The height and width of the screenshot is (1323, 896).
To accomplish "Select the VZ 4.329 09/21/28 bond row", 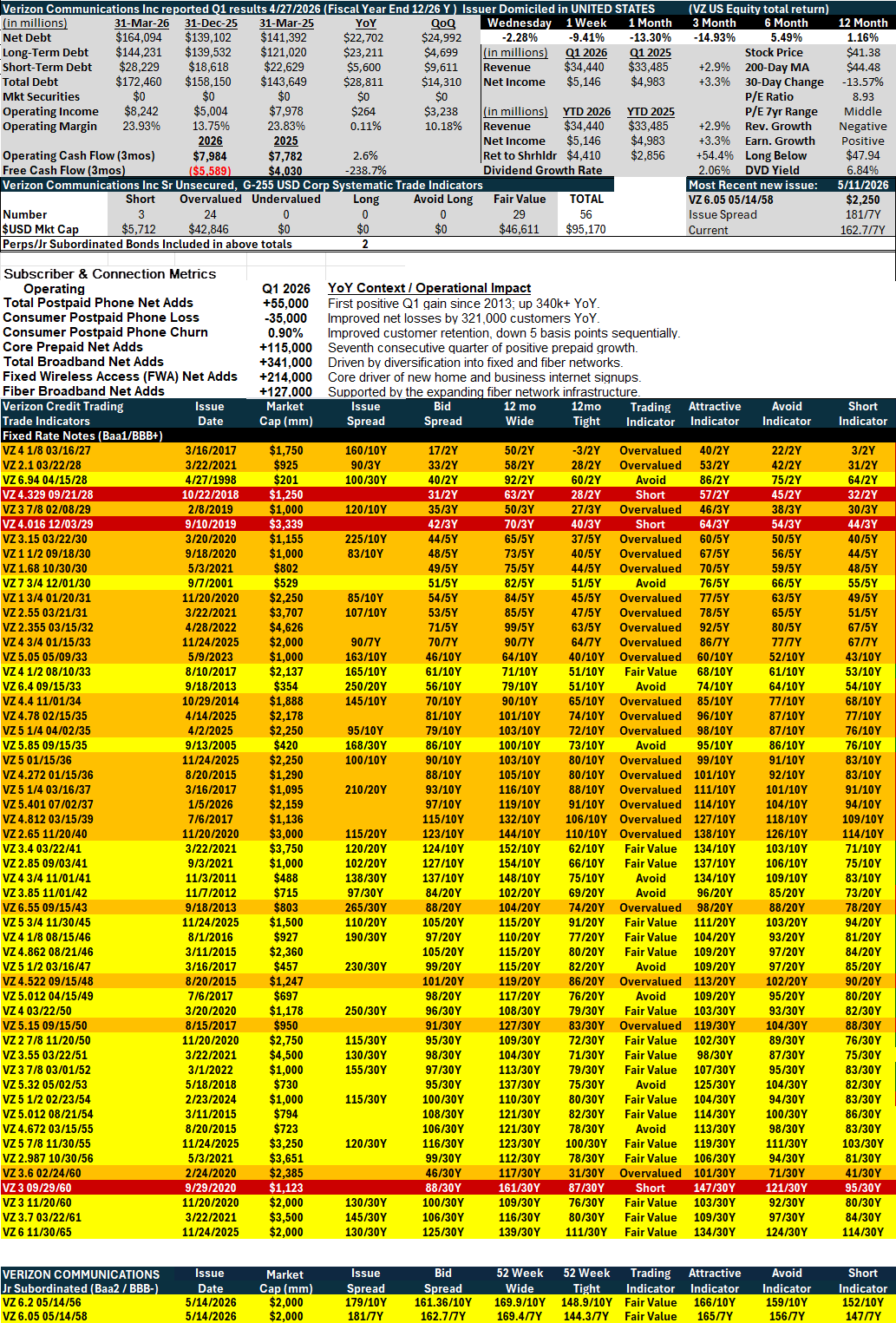I will tap(448, 494).
